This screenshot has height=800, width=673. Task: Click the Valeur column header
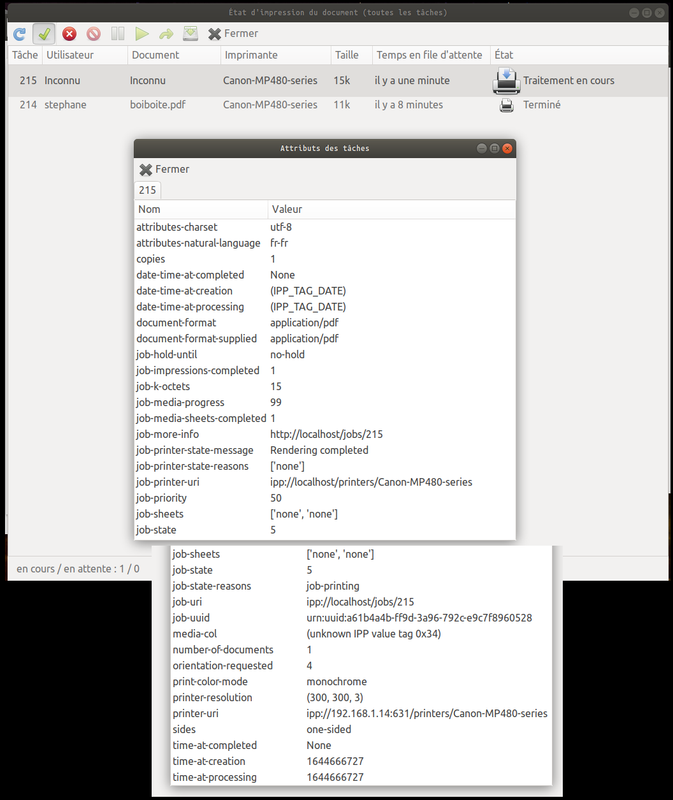(x=391, y=209)
